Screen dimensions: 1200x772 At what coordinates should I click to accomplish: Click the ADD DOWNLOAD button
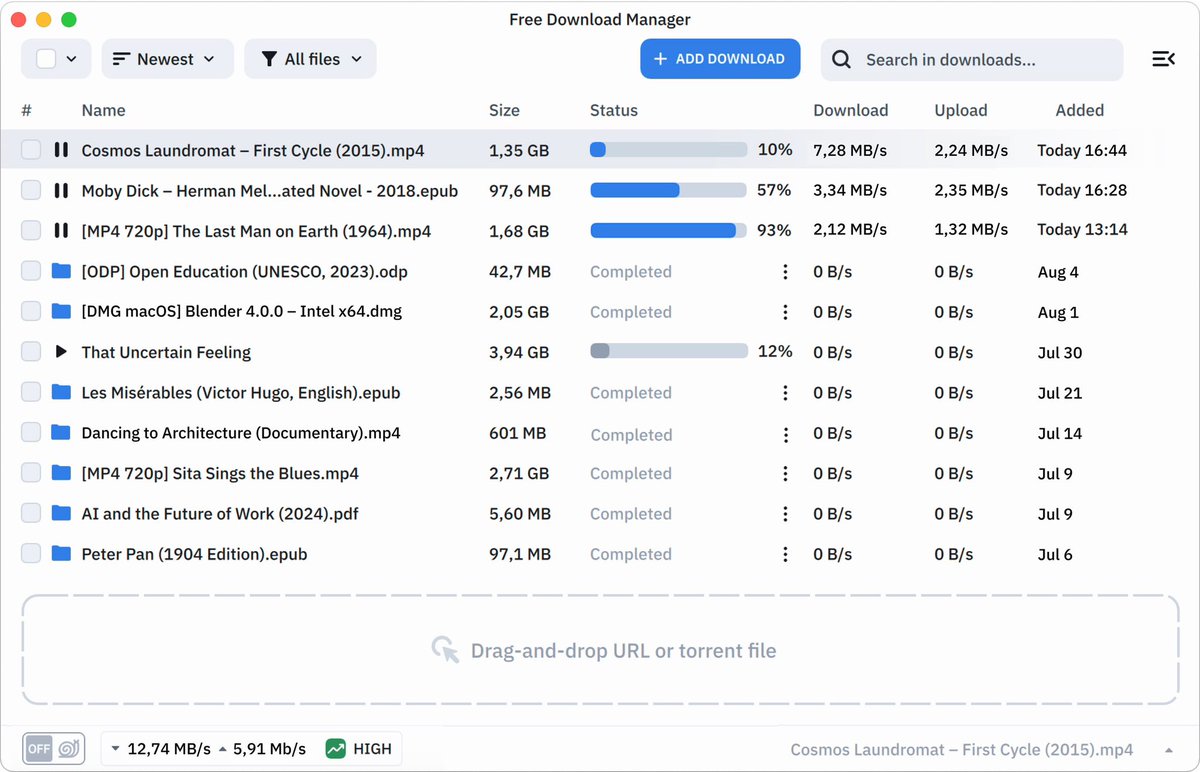coord(720,59)
